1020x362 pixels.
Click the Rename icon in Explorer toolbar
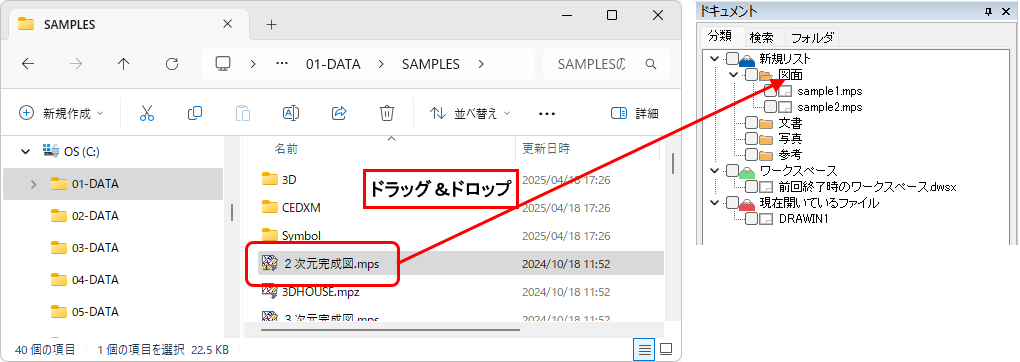[x=291, y=113]
